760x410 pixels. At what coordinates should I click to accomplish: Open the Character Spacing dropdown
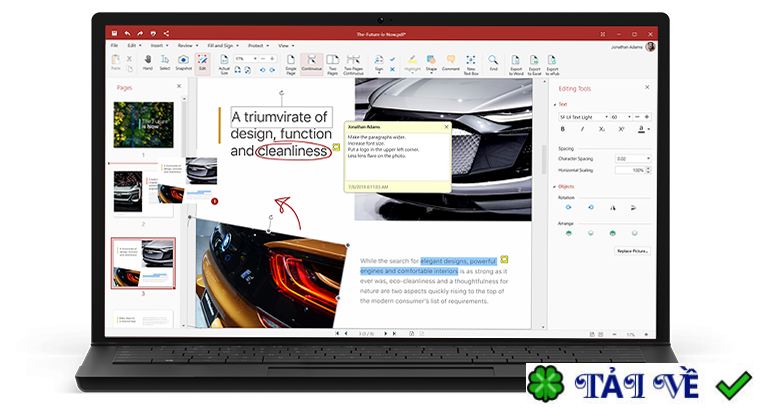point(648,158)
